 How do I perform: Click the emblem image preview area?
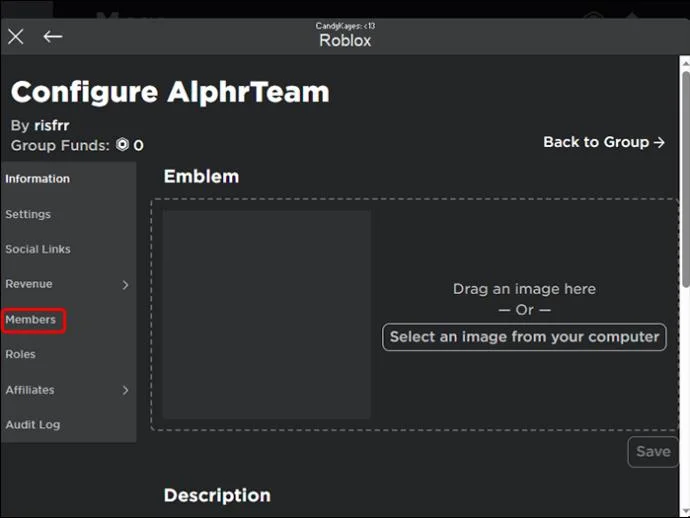(267, 314)
